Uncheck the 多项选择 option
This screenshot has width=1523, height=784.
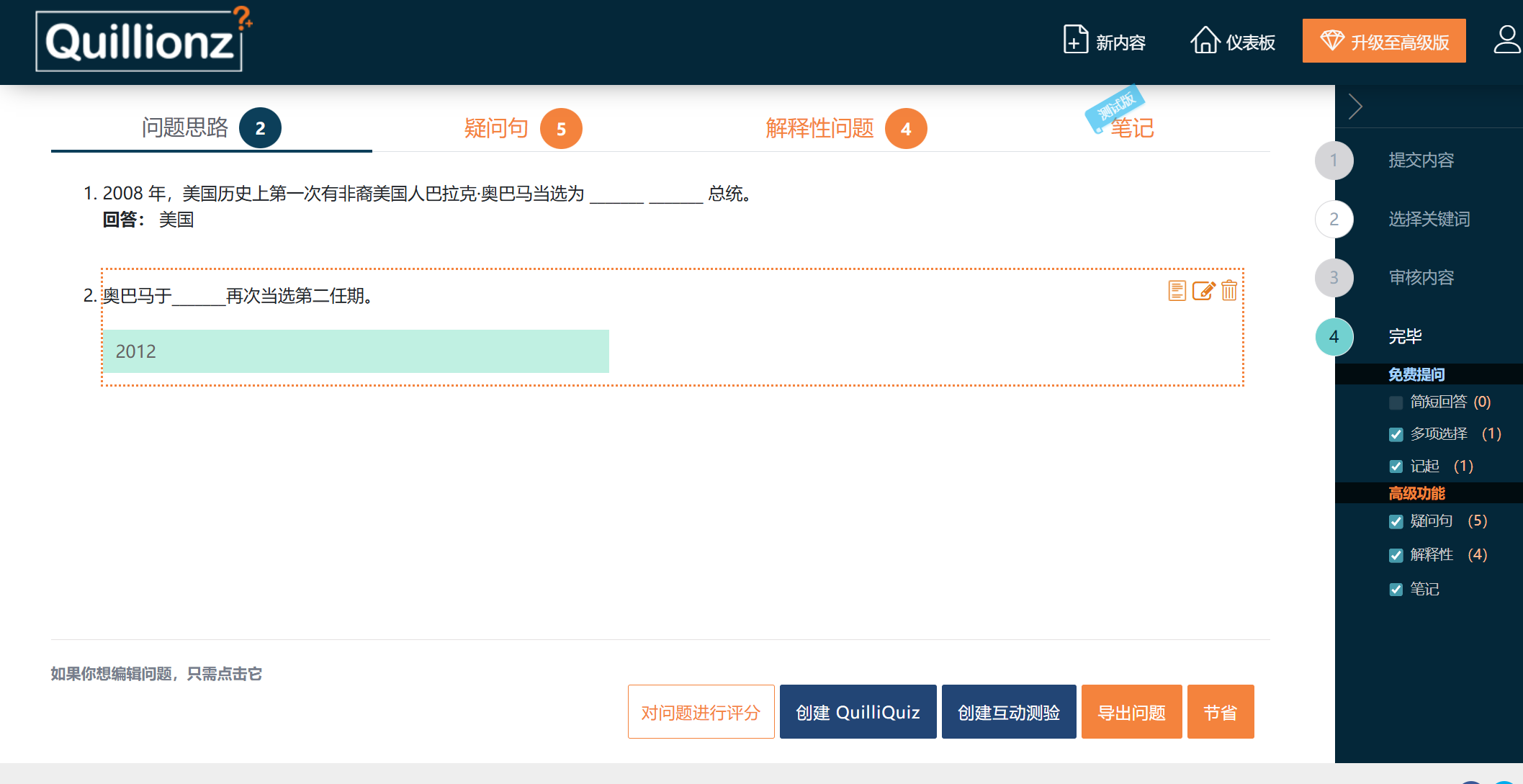pos(1396,434)
